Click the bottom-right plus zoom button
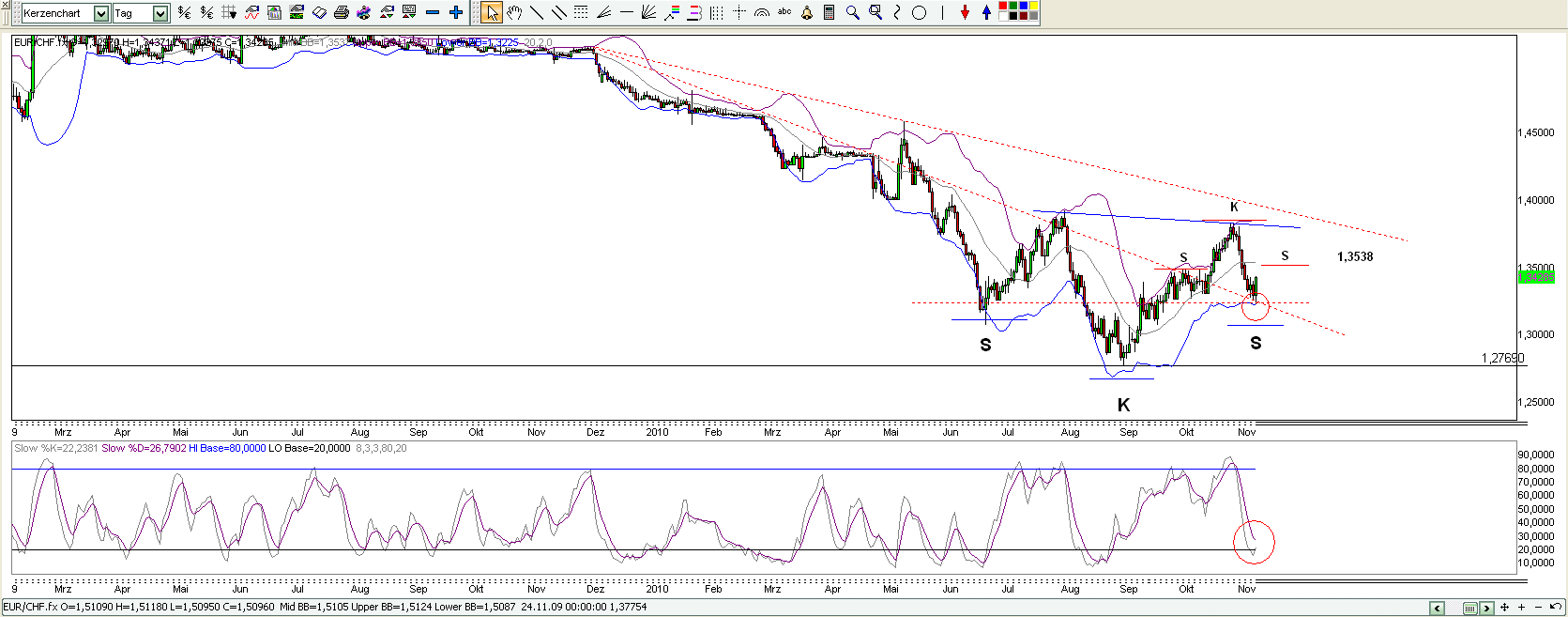The height and width of the screenshot is (617, 1568). point(1521,608)
